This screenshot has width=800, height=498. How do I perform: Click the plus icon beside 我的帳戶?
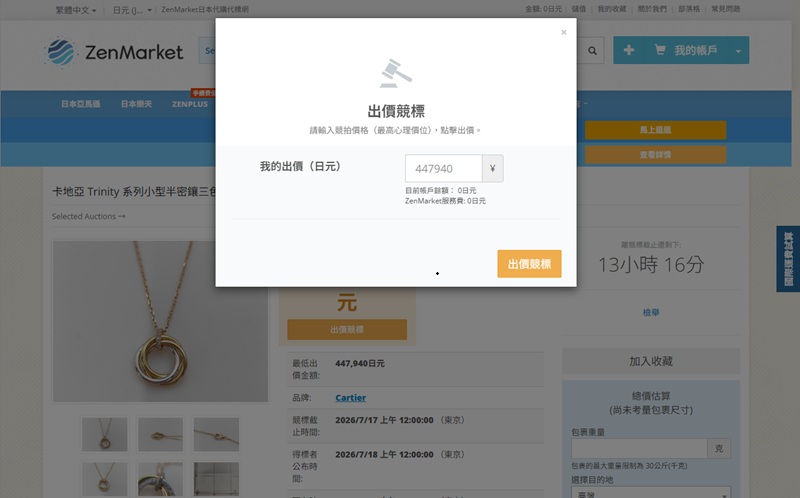(x=629, y=50)
